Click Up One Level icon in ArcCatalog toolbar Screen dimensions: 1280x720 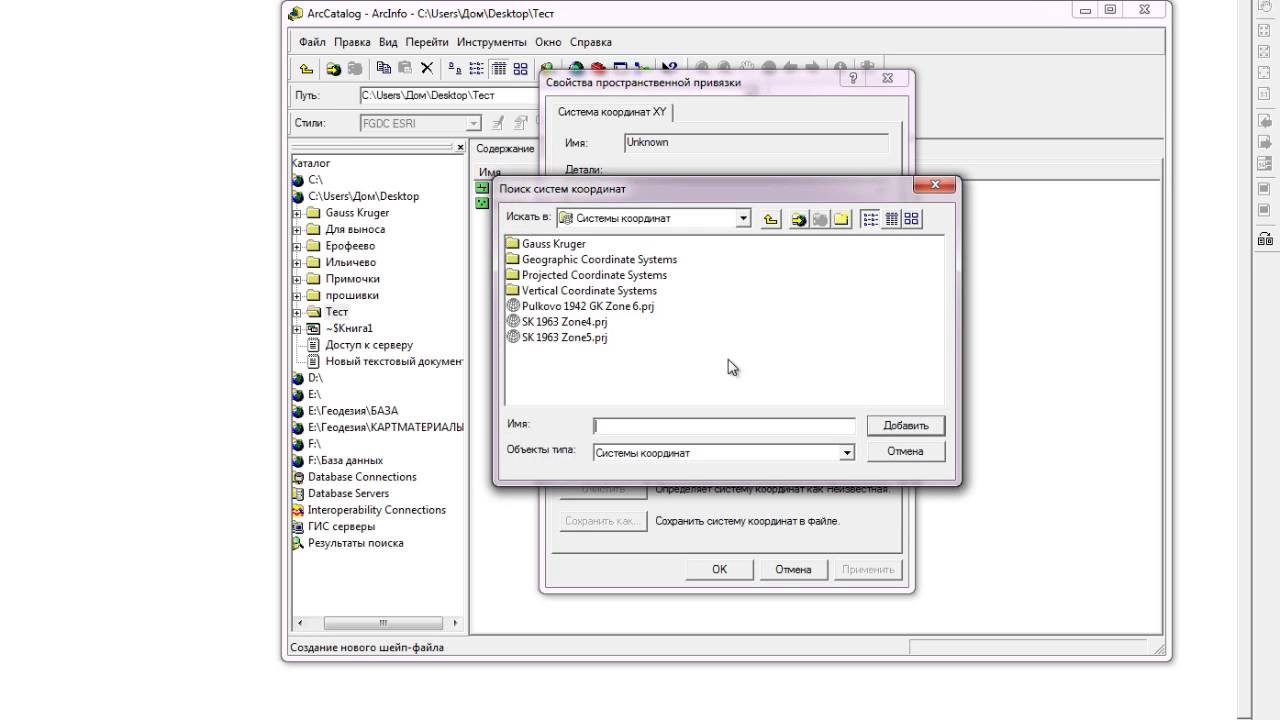click(x=307, y=69)
